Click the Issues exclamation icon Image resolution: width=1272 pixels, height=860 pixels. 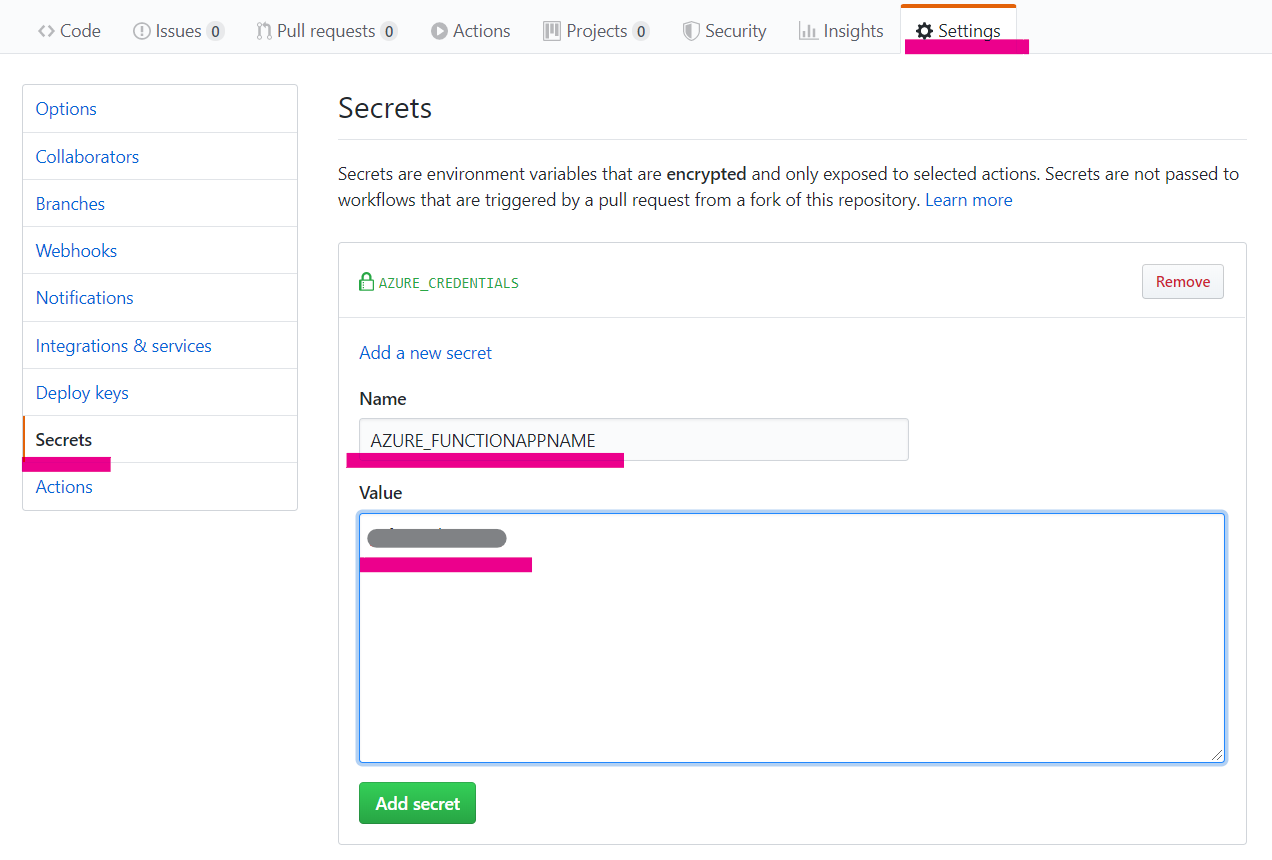142,31
